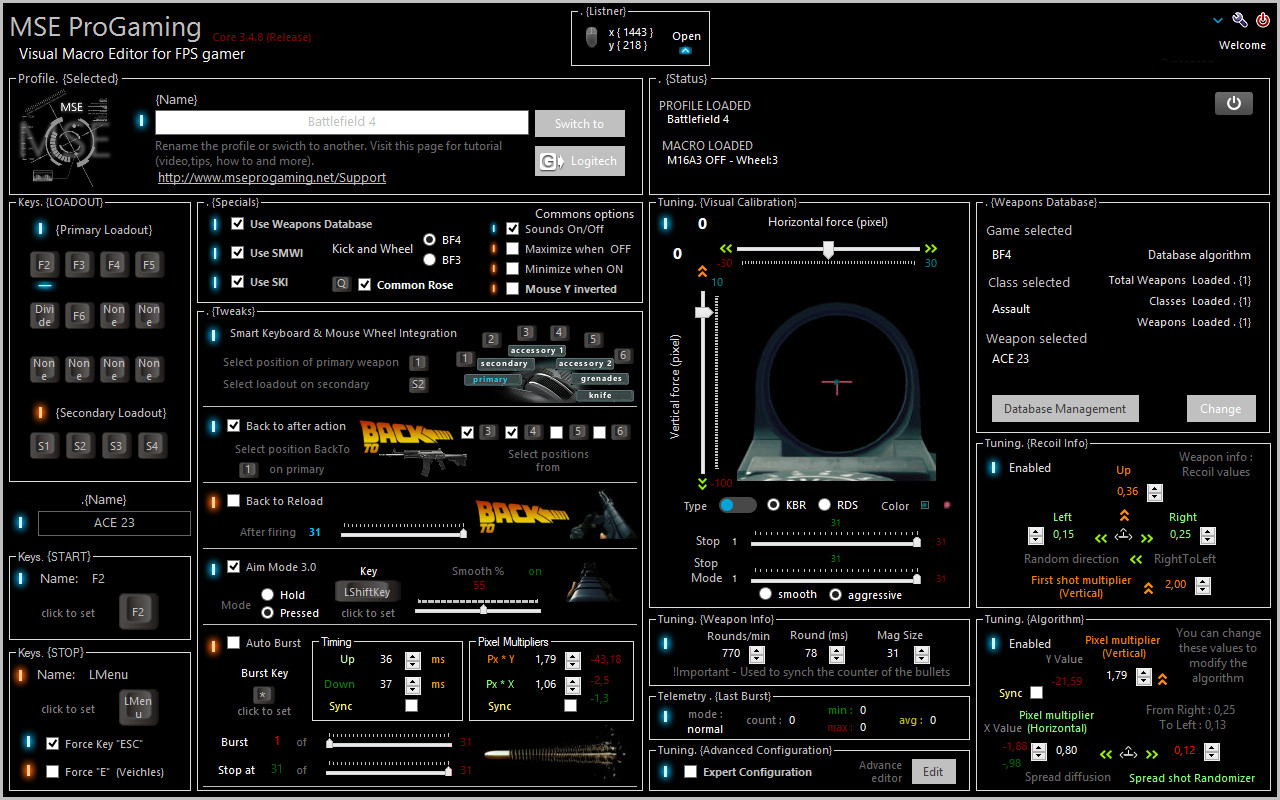Viewport: 1280px width, 800px height.
Task: Adjust the Rounds/min stepper
Action: (x=756, y=654)
